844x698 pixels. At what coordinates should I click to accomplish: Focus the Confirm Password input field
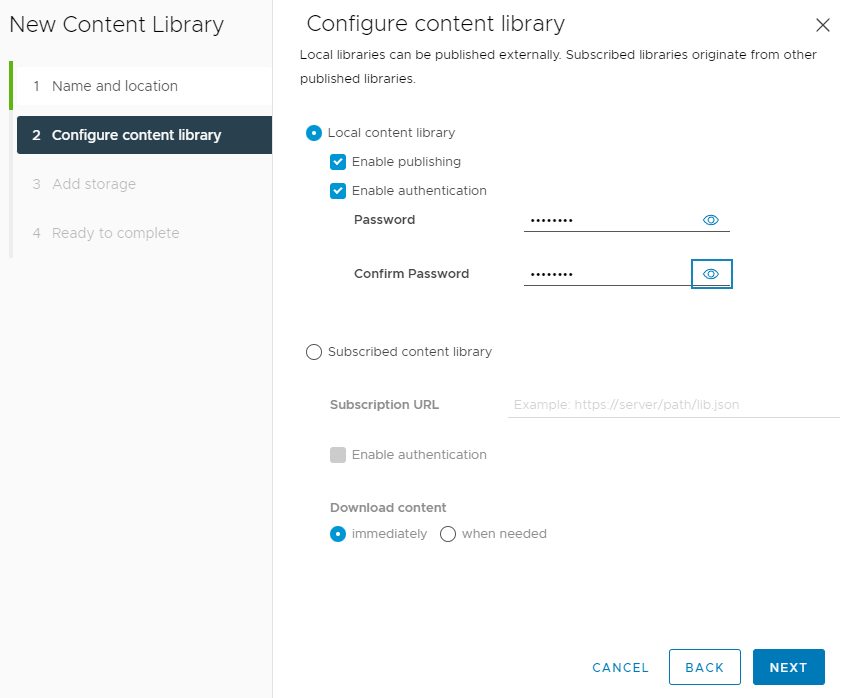[x=608, y=274]
